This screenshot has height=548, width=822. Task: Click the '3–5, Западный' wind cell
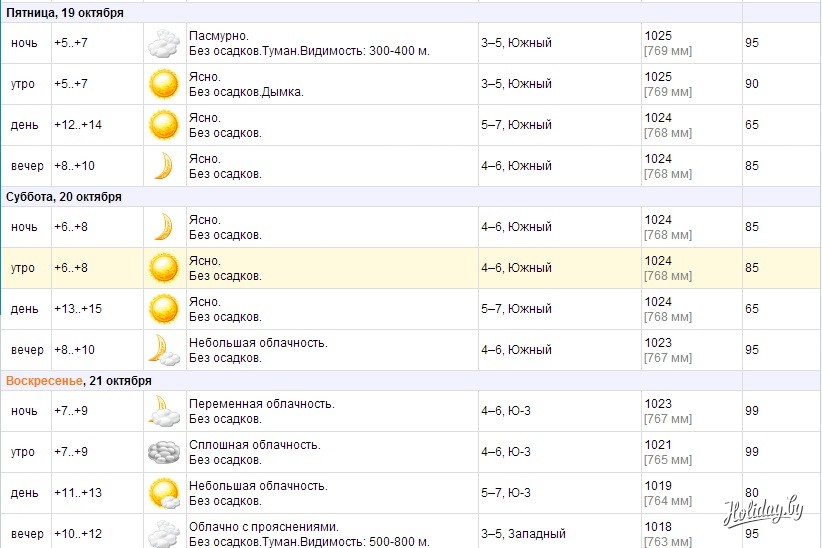[x=518, y=534]
